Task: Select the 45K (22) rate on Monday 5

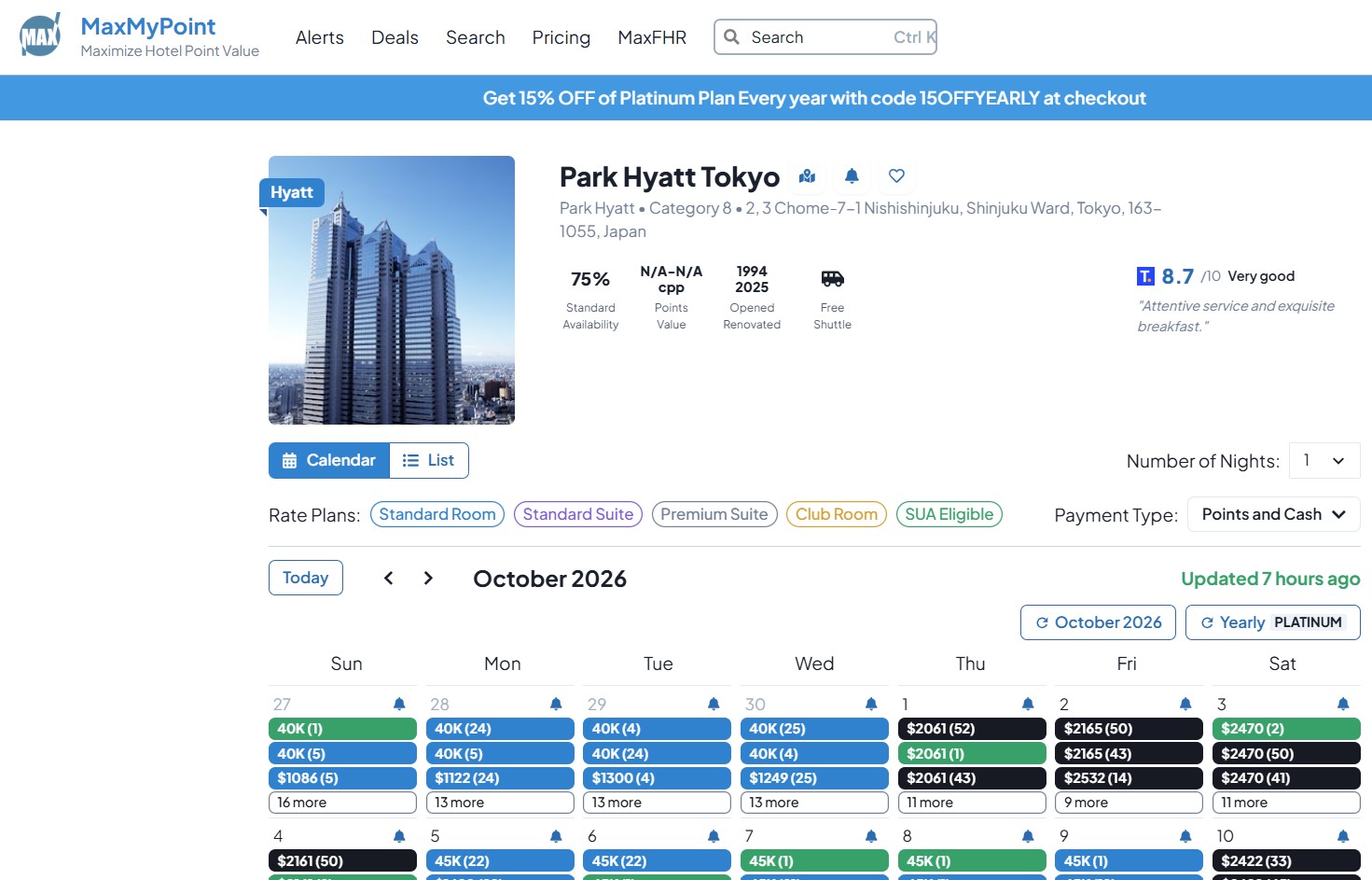Action: [x=500, y=861]
